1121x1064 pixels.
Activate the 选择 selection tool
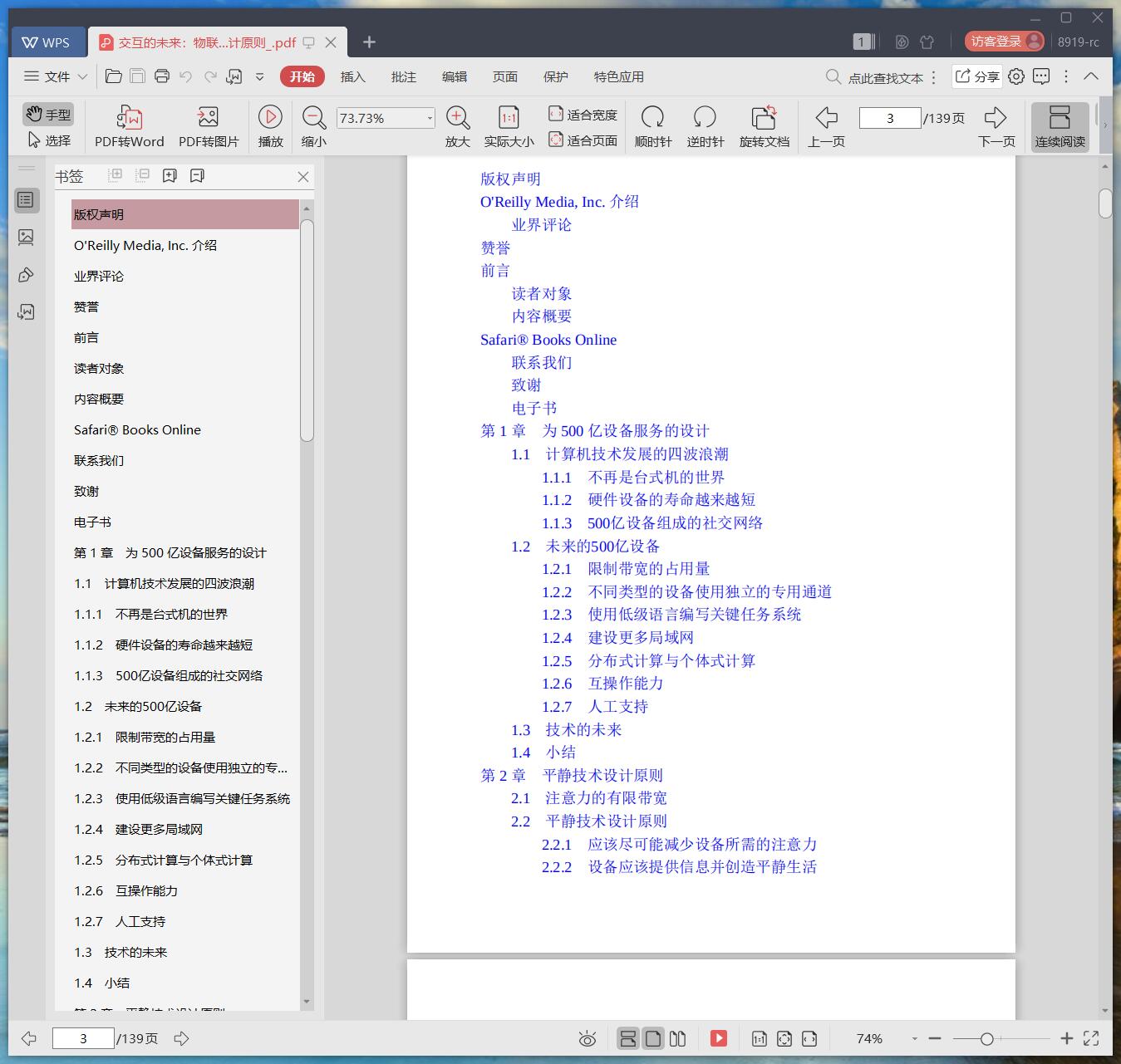tap(49, 140)
